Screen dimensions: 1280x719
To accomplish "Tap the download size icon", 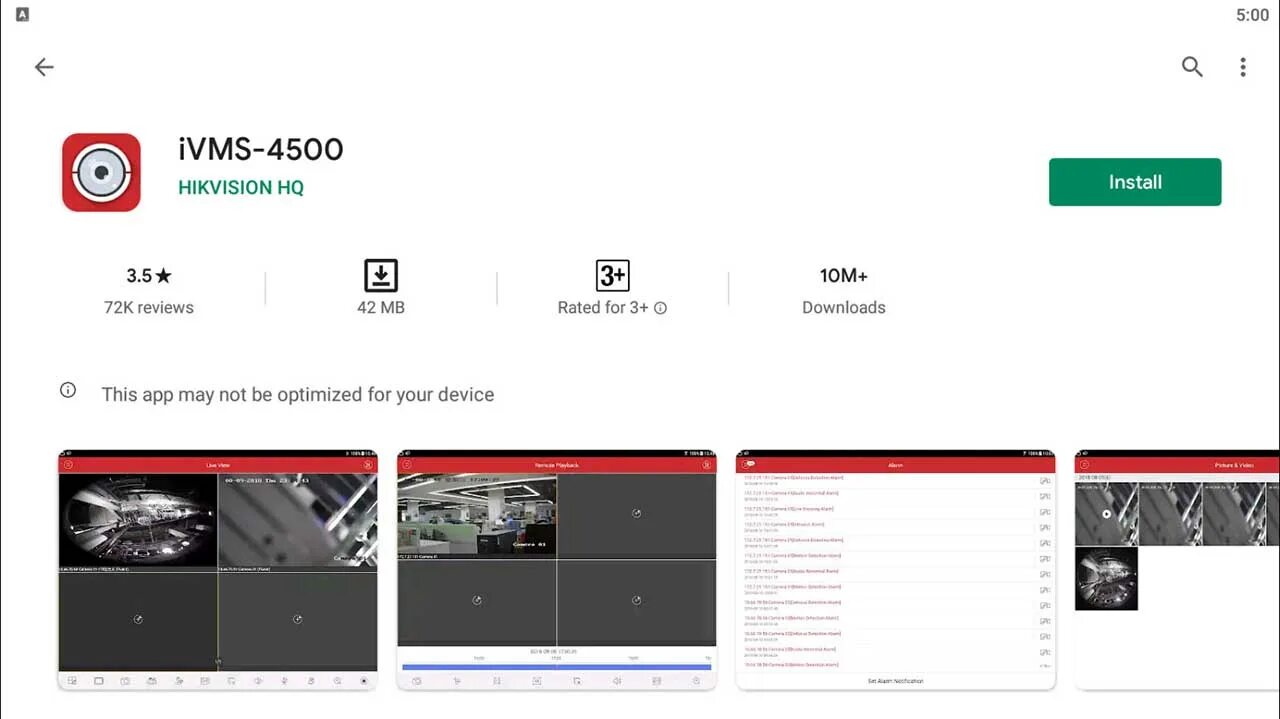I will (x=381, y=275).
